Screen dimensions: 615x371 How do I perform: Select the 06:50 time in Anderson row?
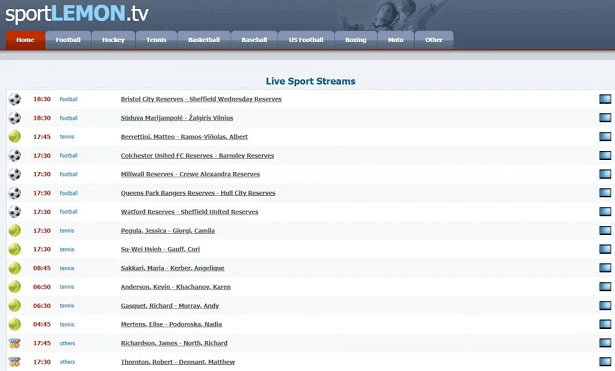(x=42, y=287)
